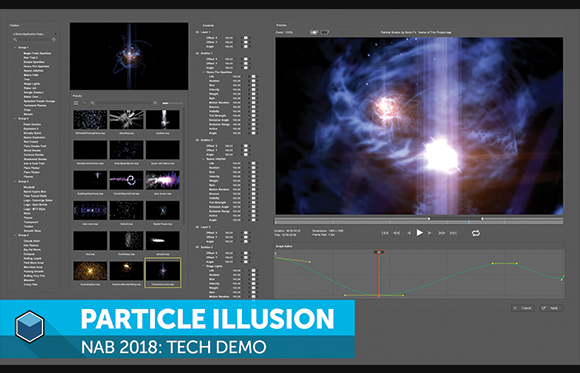
Task: Jump to the last frame with the go-to-end icon
Action: 453,233
